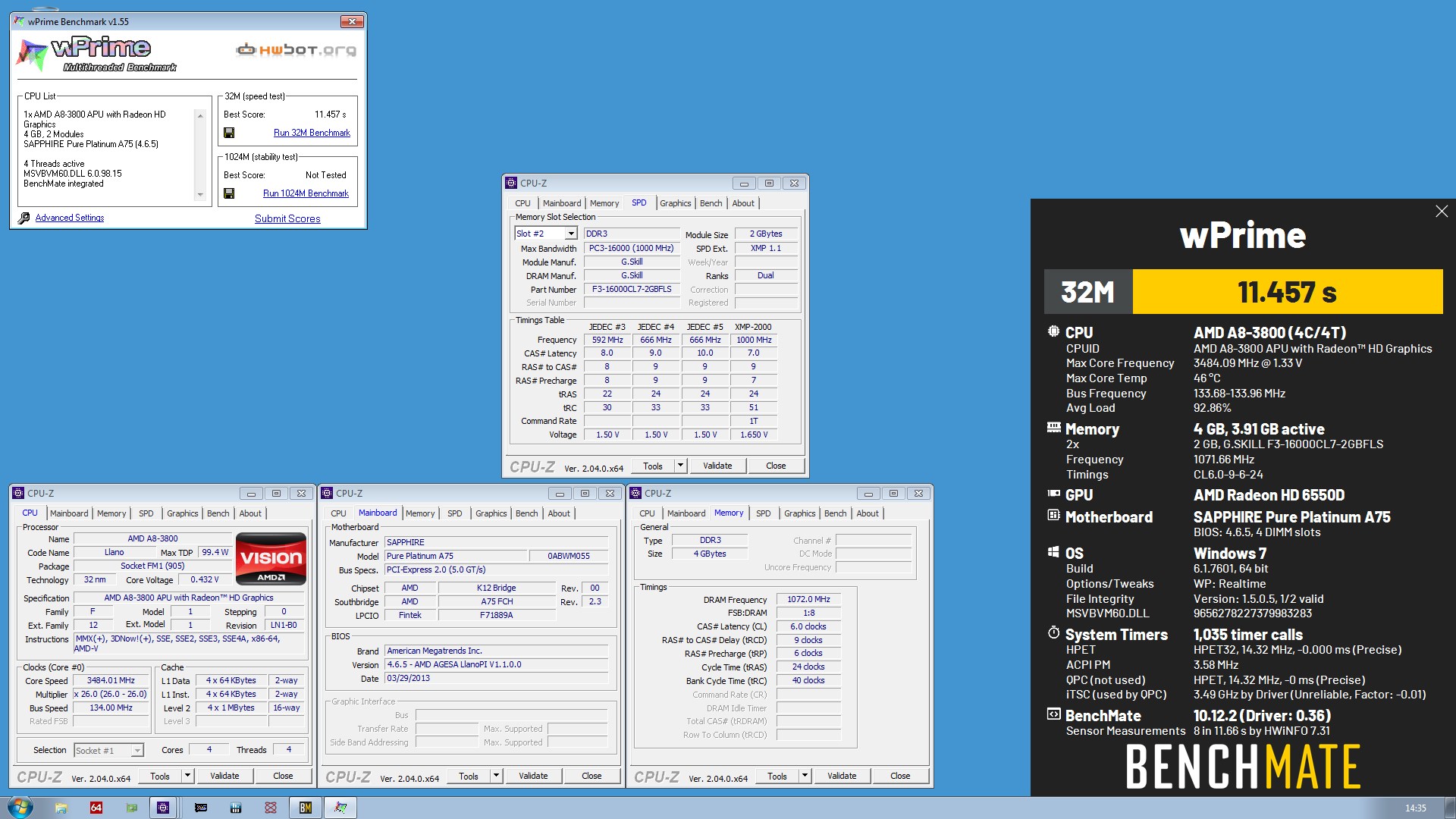Viewport: 1456px width, 819px height.
Task: Open Graphics tab in SPD CPU-Z window
Action: point(675,203)
